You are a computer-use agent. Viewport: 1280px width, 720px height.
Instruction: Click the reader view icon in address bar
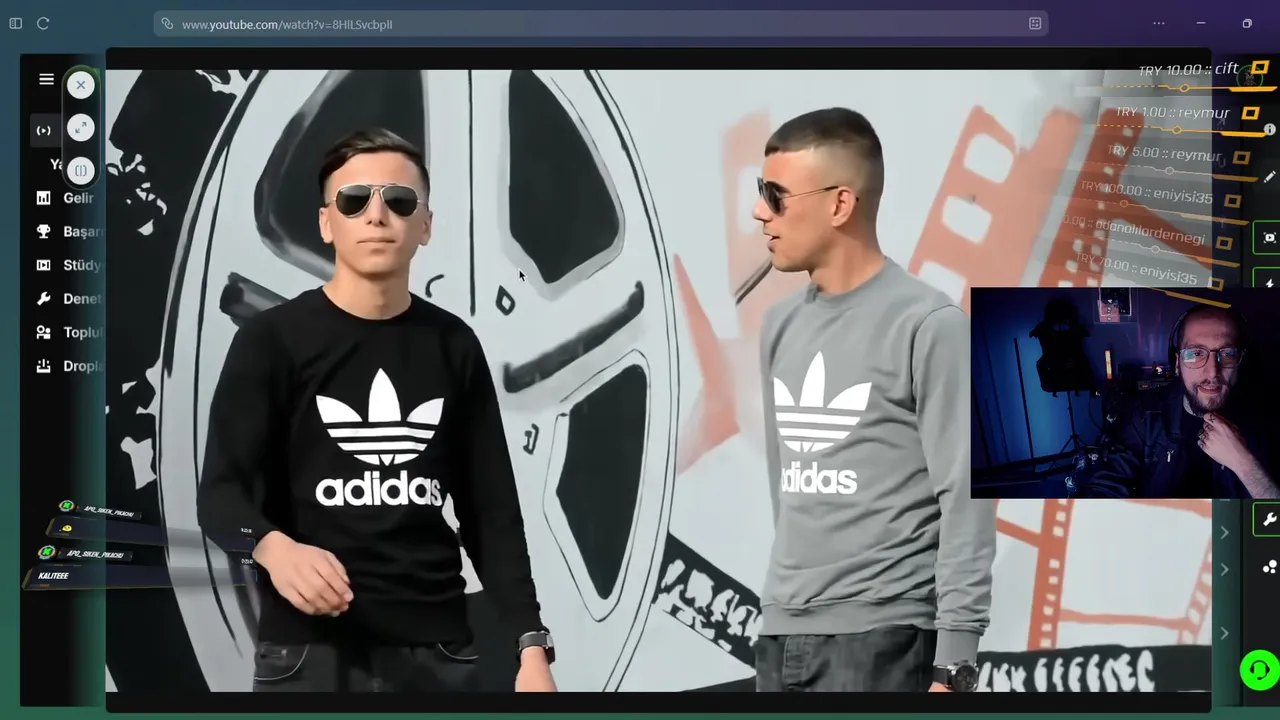1035,24
